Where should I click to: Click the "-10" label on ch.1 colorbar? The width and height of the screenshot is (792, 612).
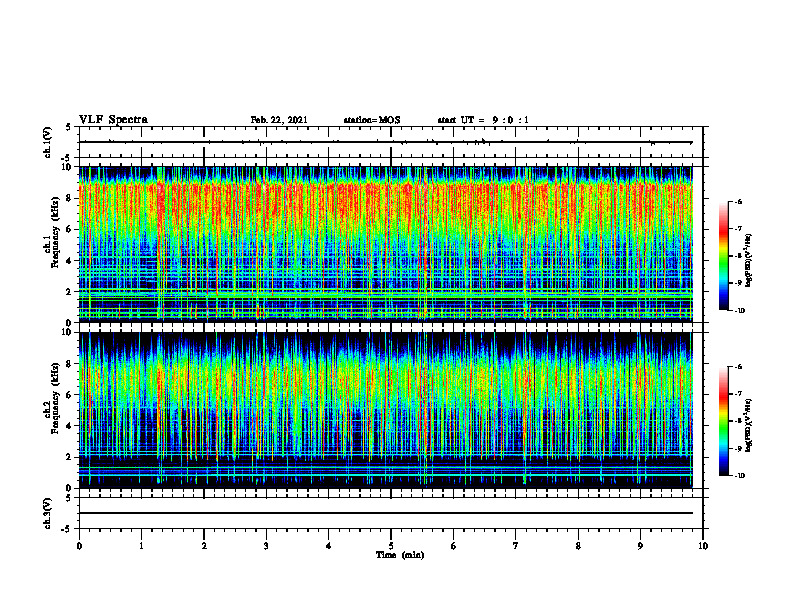click(x=739, y=311)
